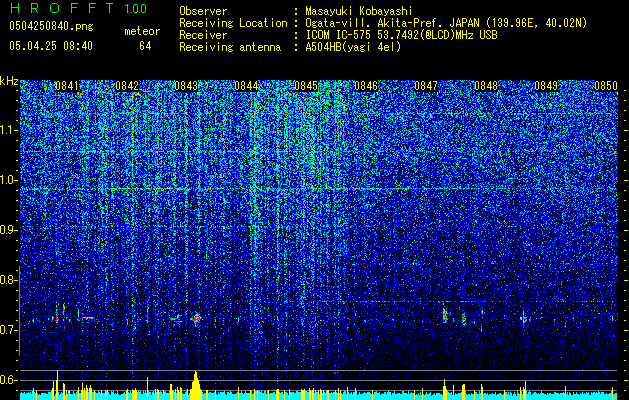Click the Receiving Location value text
This screenshot has height=400, width=629.
point(446,23)
